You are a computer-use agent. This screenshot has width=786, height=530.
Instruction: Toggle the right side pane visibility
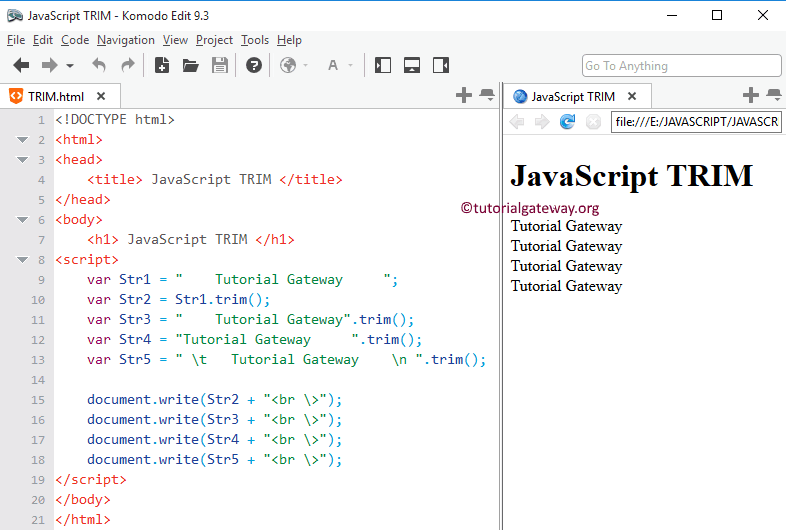click(x=441, y=66)
